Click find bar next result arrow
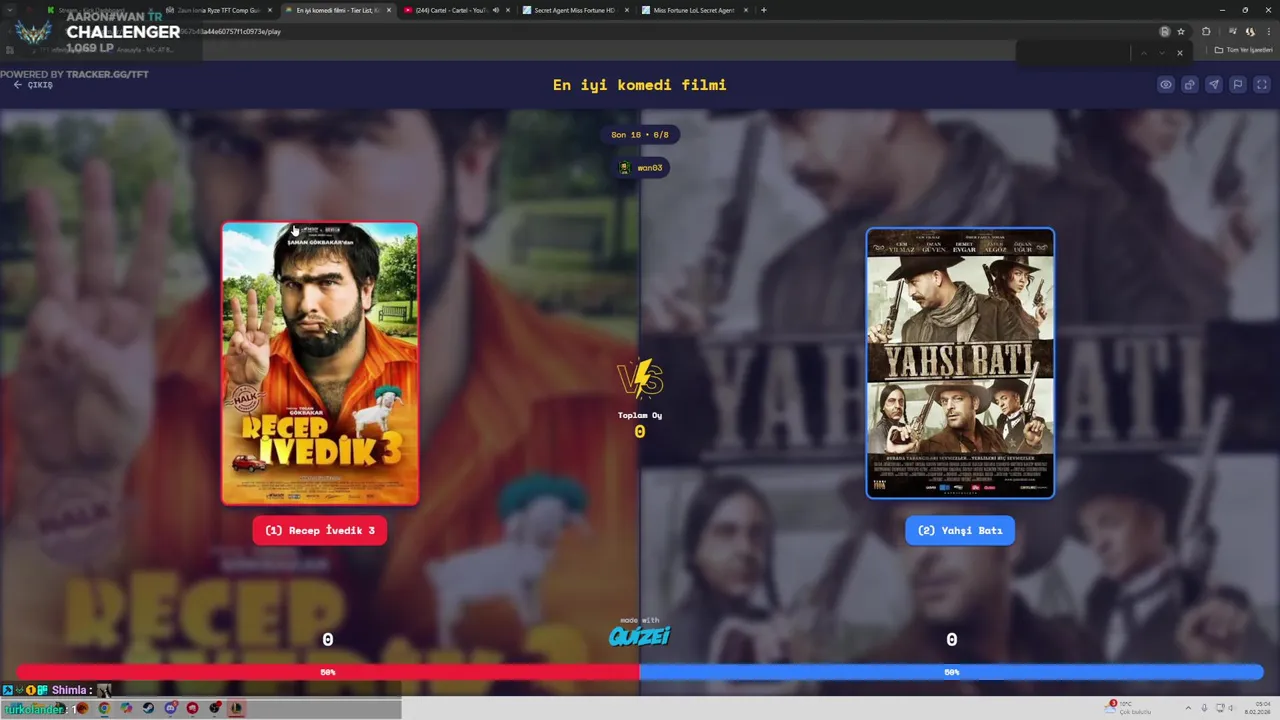 point(1162,53)
